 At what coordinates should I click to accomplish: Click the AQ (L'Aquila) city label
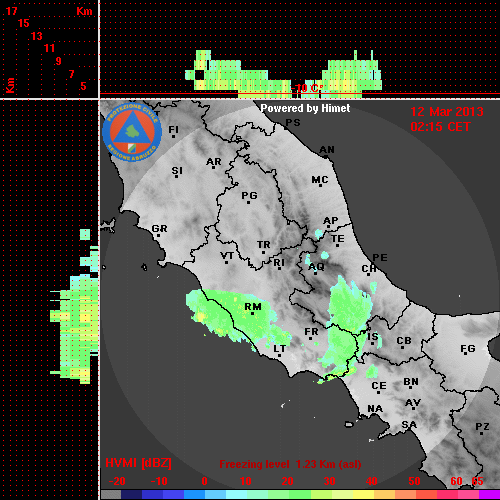click(x=316, y=267)
